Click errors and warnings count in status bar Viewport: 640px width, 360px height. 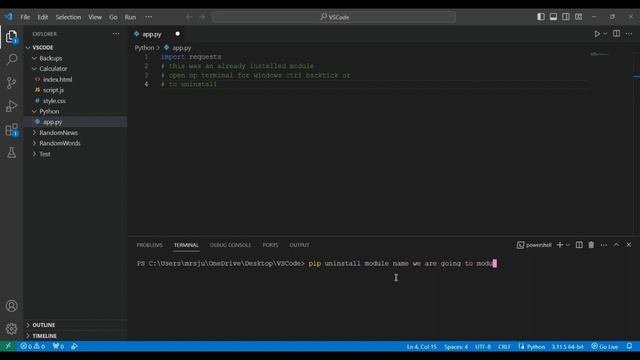tap(33, 347)
